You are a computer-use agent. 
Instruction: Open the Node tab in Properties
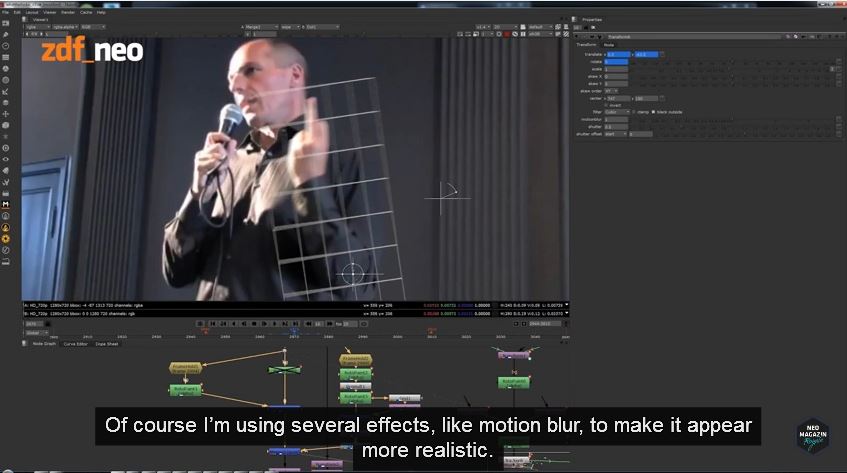(609, 45)
